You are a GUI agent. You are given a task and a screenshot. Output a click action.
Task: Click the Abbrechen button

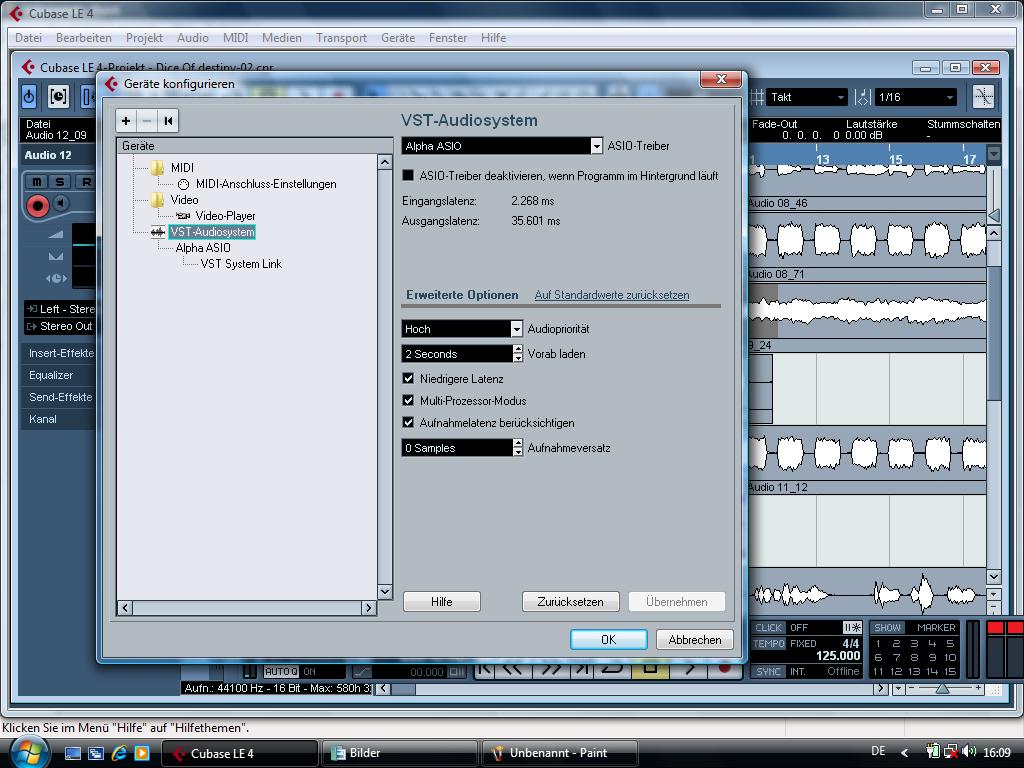point(695,639)
